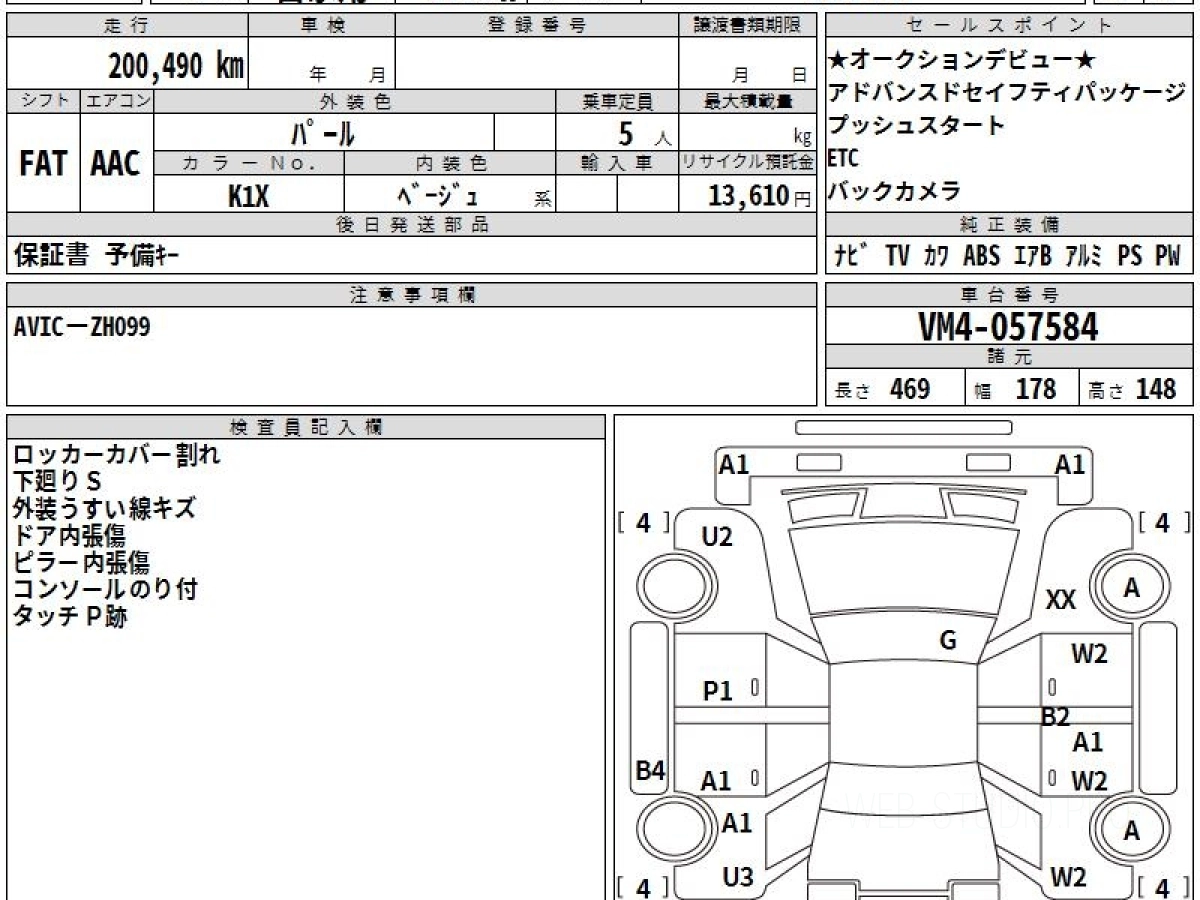1200x900 pixels.
Task: Click the 譲渡書類期限 header cell
Action: click(x=747, y=26)
